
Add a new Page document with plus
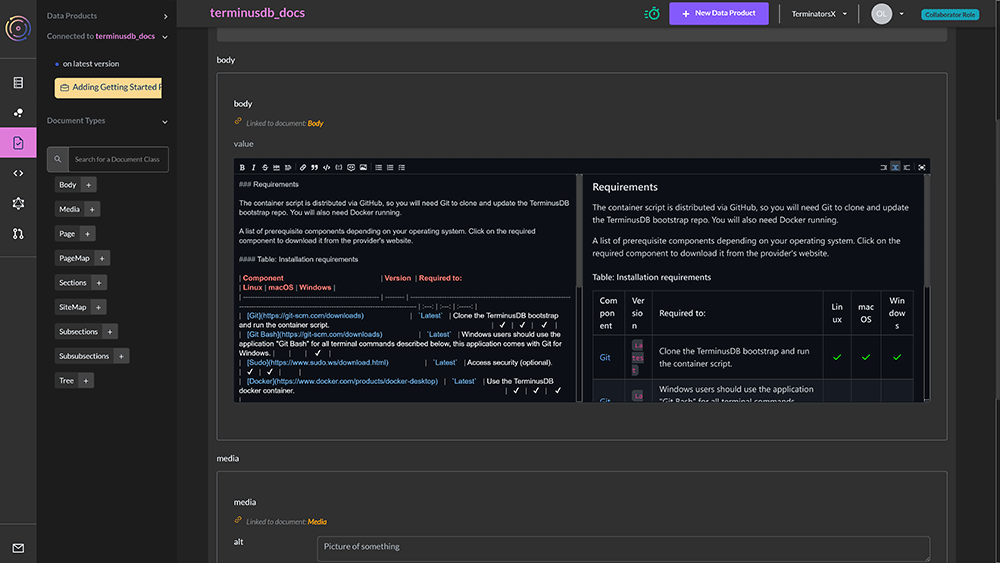(x=87, y=233)
